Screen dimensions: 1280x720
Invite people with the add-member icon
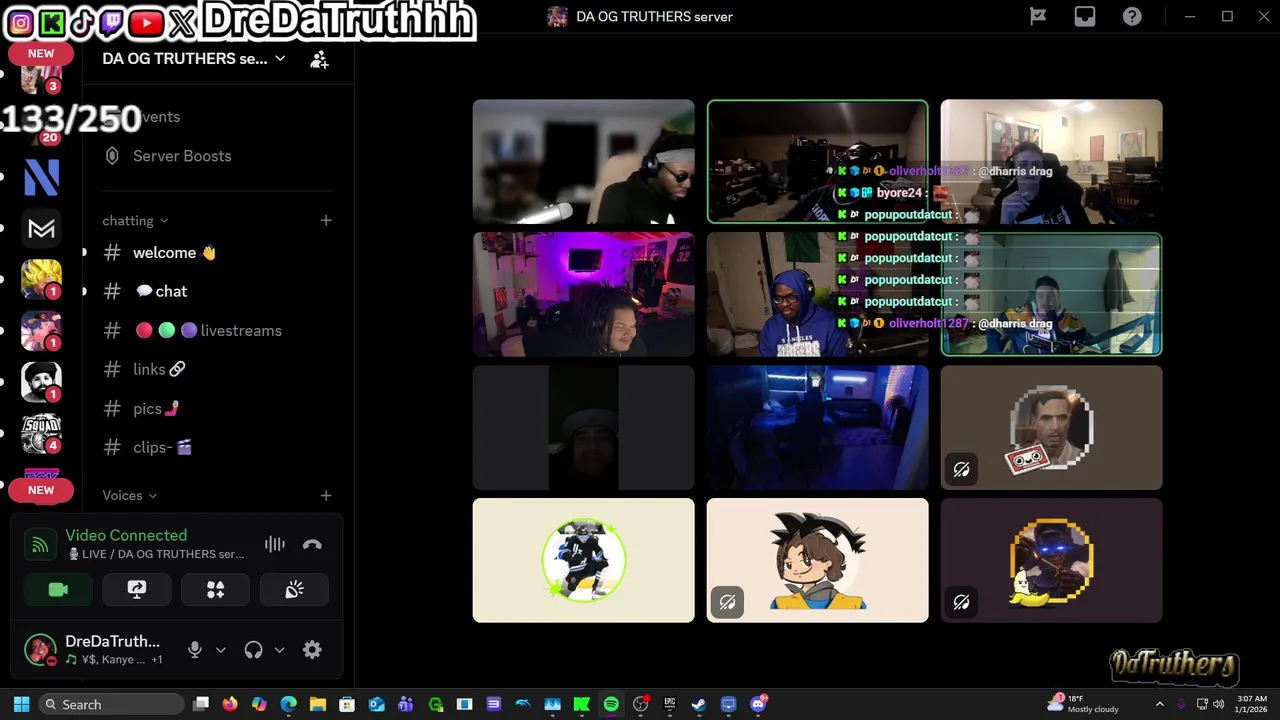(319, 60)
